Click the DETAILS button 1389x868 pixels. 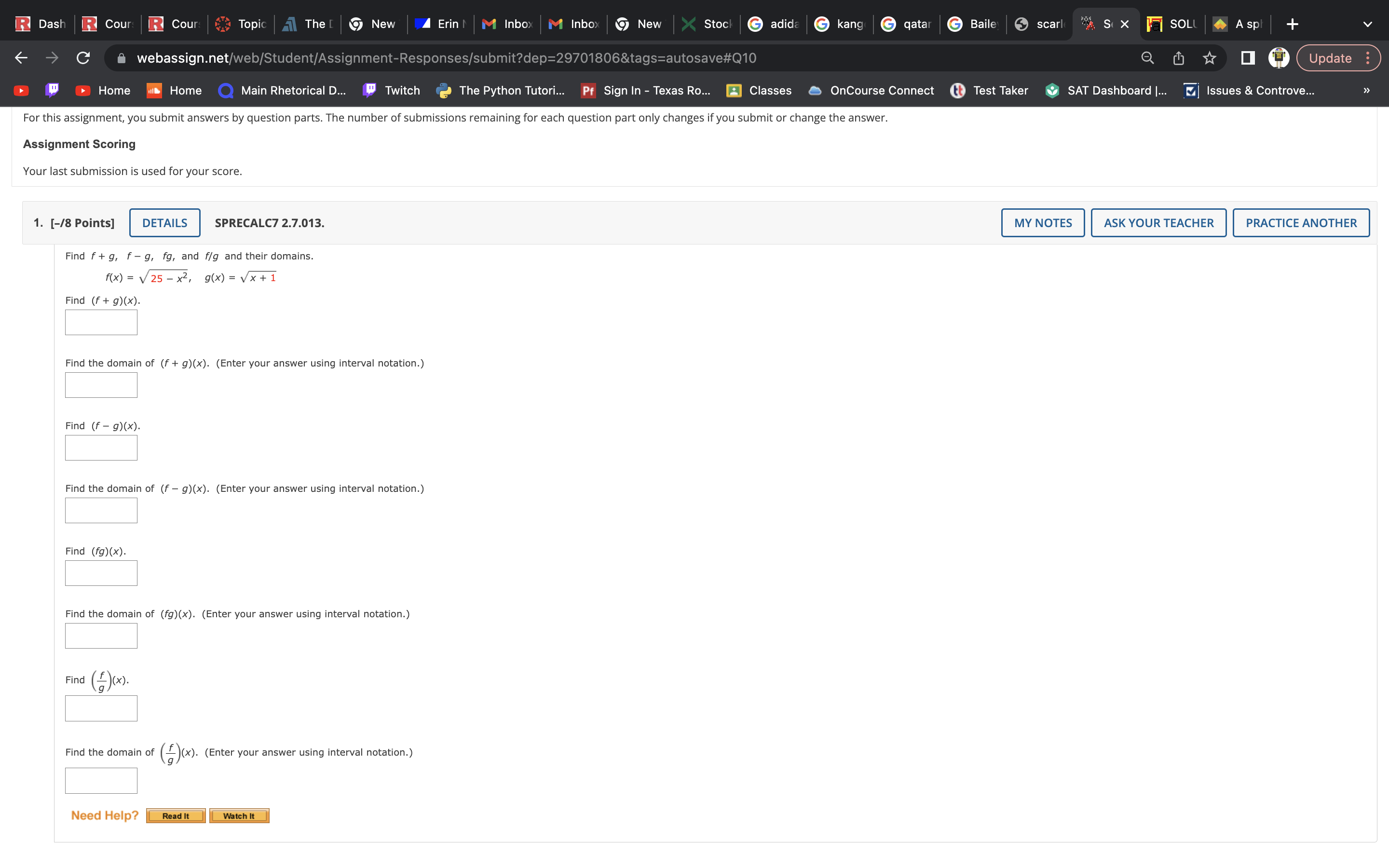tap(165, 223)
